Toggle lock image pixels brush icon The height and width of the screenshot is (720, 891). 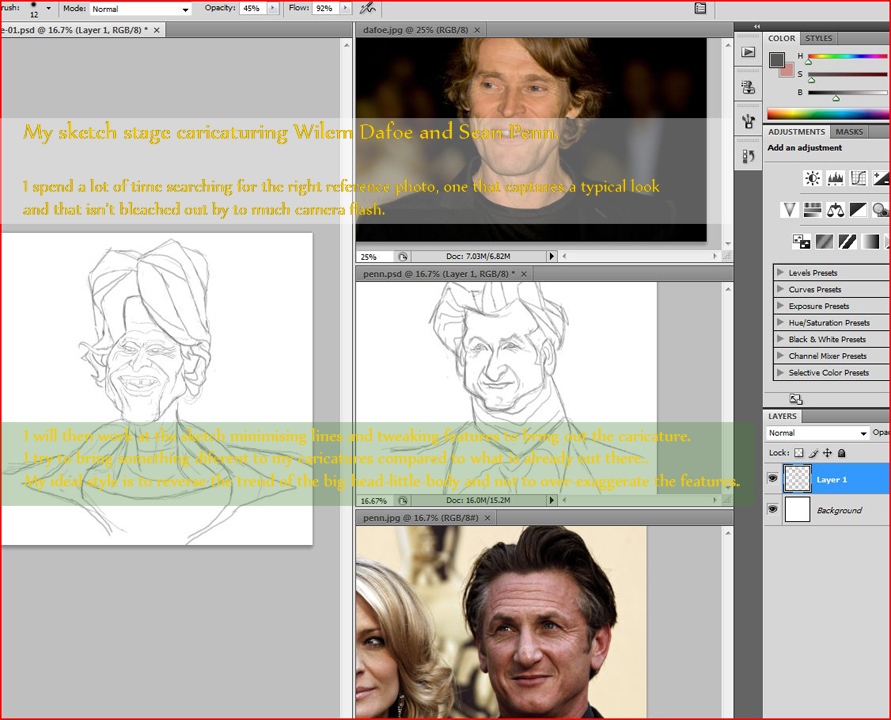click(x=813, y=453)
